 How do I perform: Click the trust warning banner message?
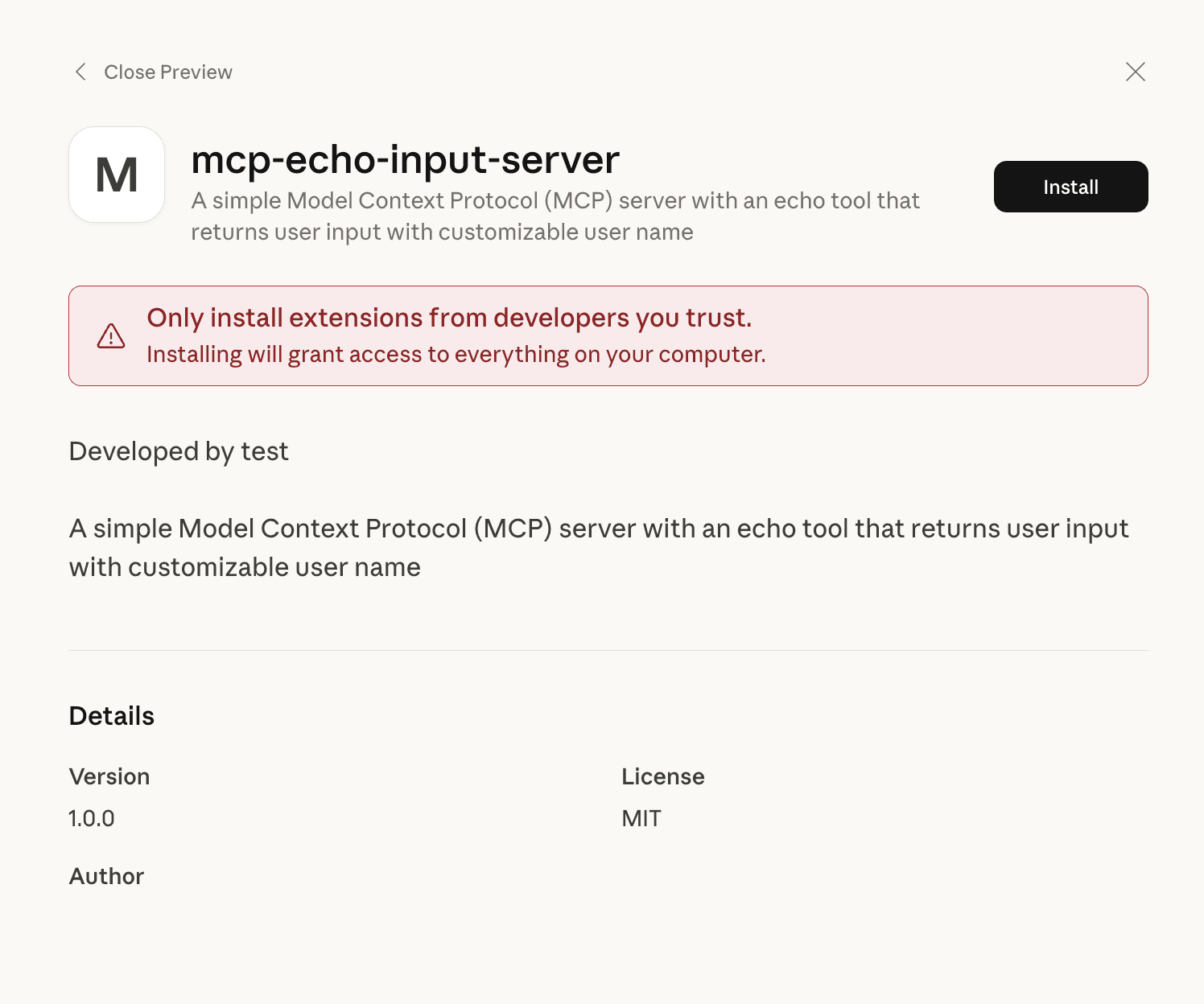[449, 318]
